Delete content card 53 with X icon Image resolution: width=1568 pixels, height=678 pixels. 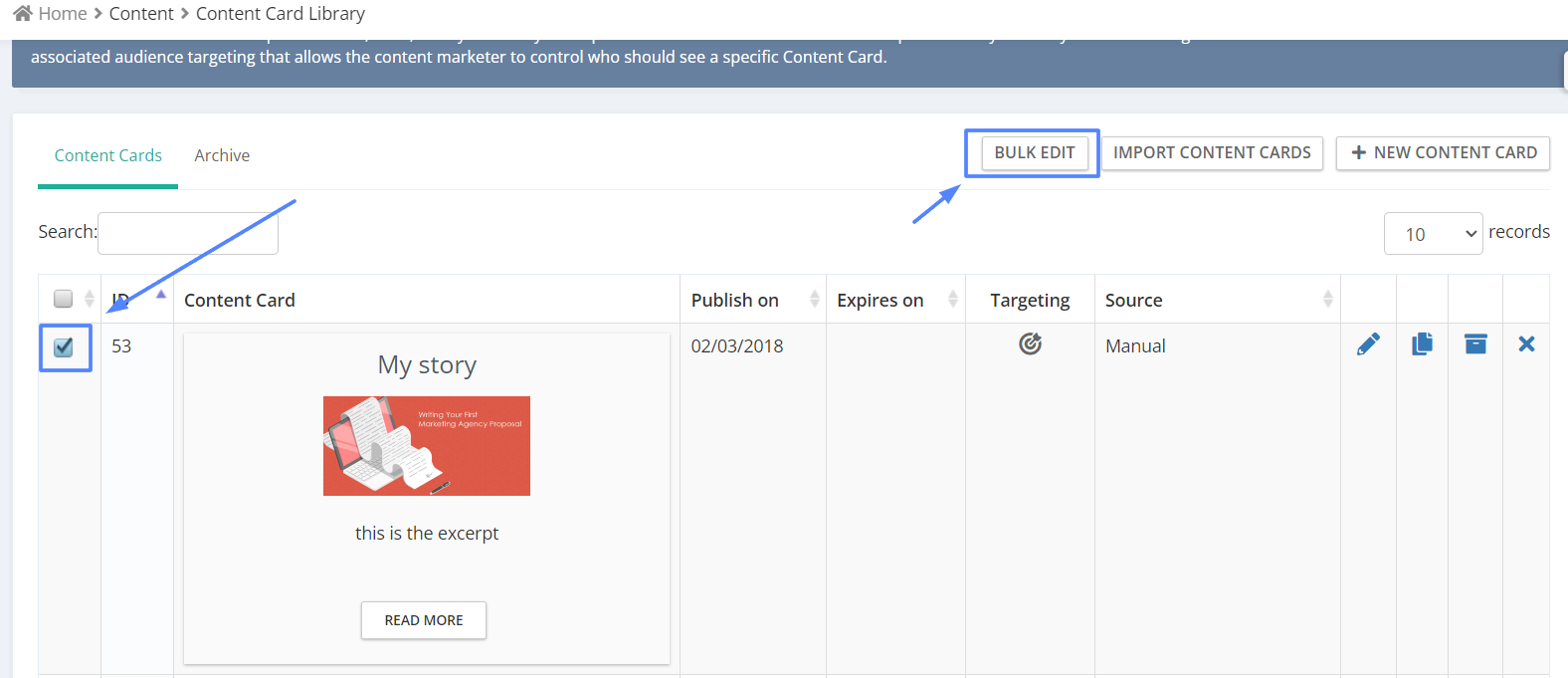click(x=1526, y=344)
